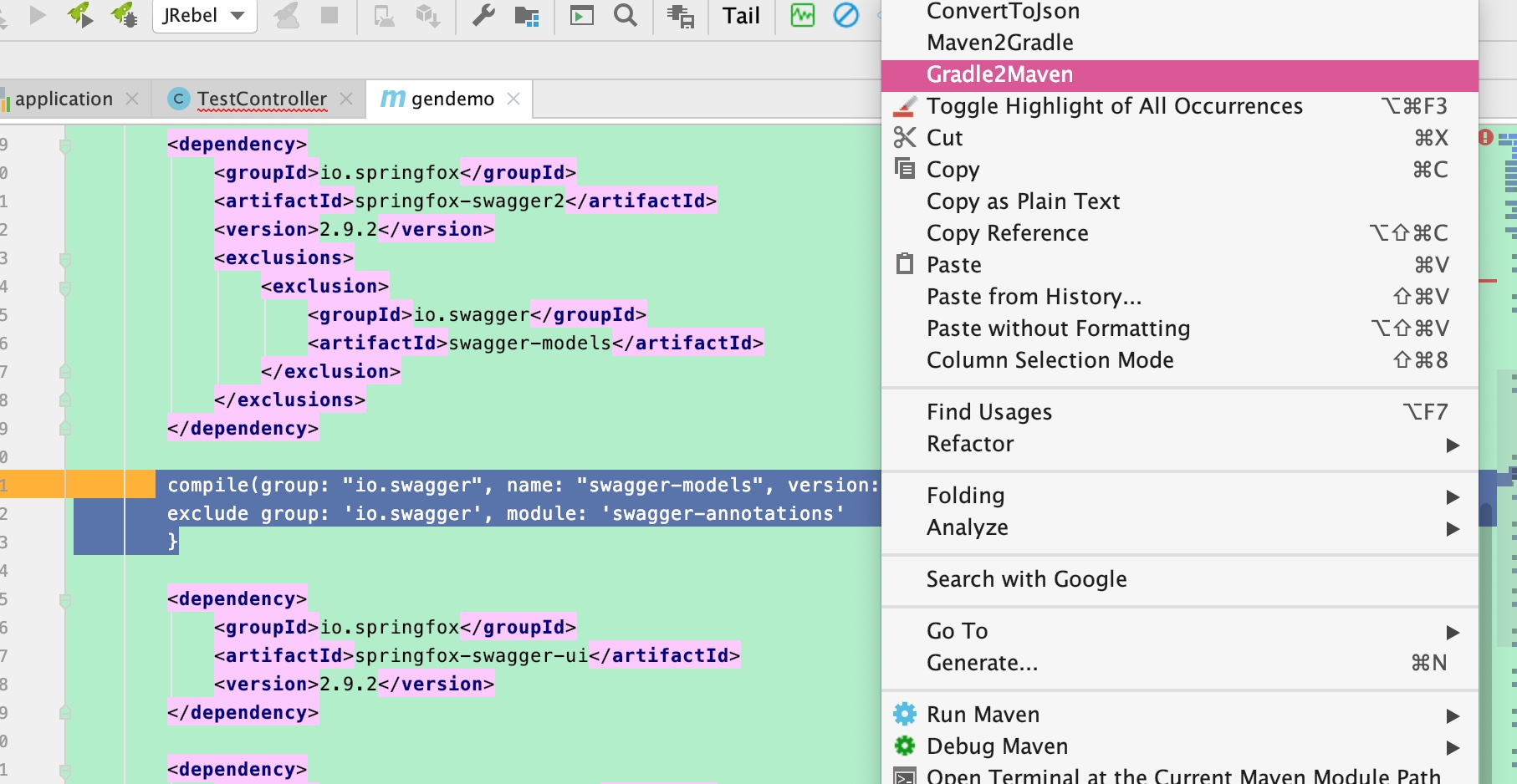
Task: Click the blue prohibited circle icon
Action: [846, 15]
